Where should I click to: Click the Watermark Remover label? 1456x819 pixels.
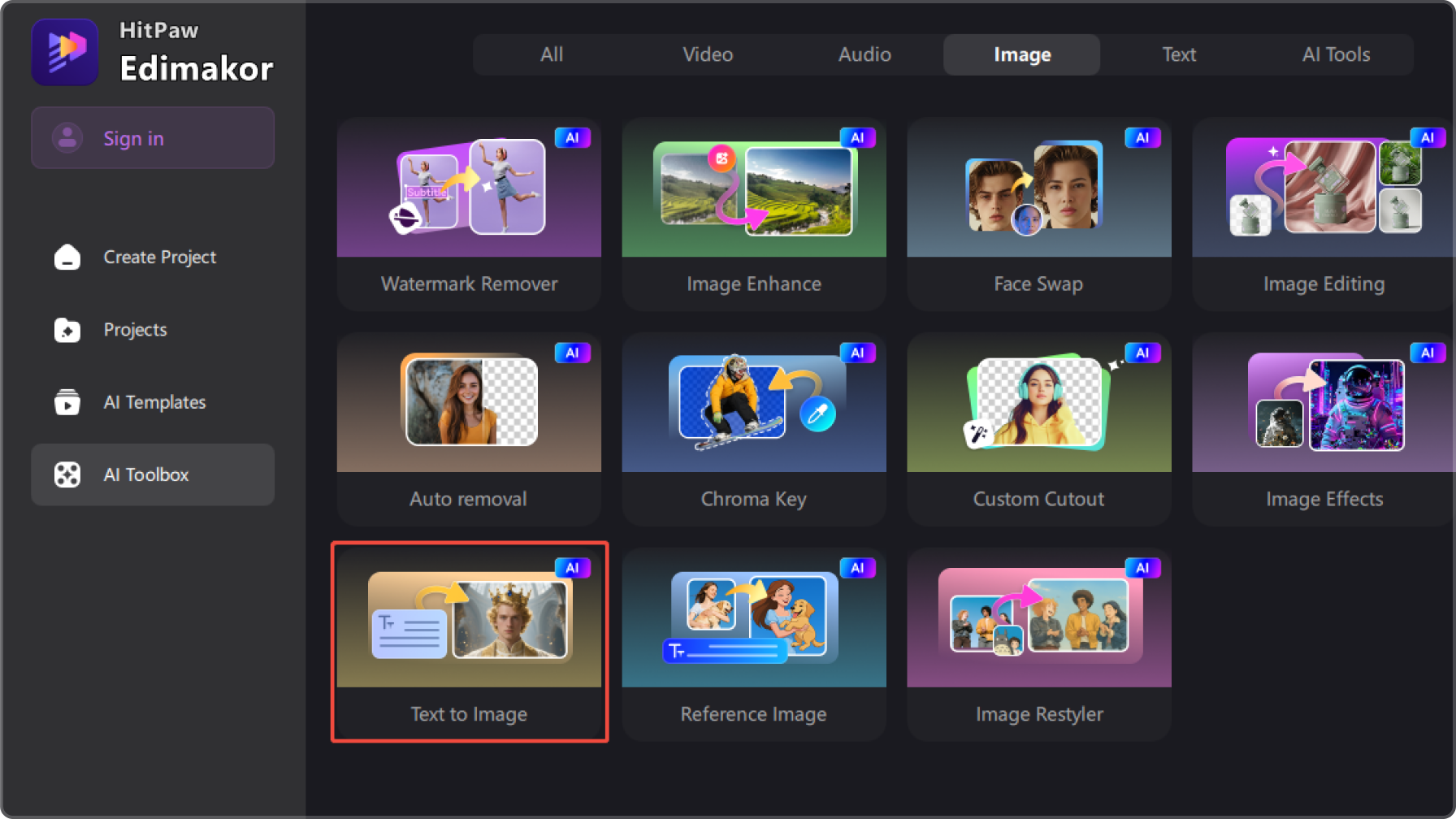[469, 284]
